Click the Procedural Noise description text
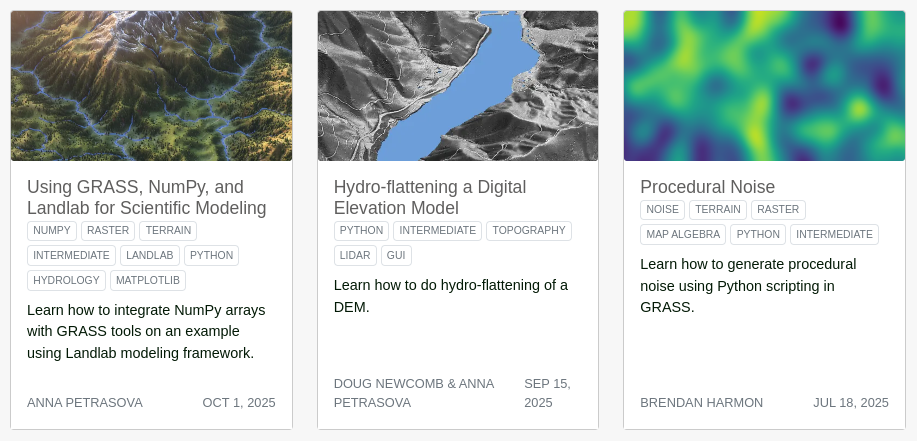Screen dimensions: 917x441 748,285
